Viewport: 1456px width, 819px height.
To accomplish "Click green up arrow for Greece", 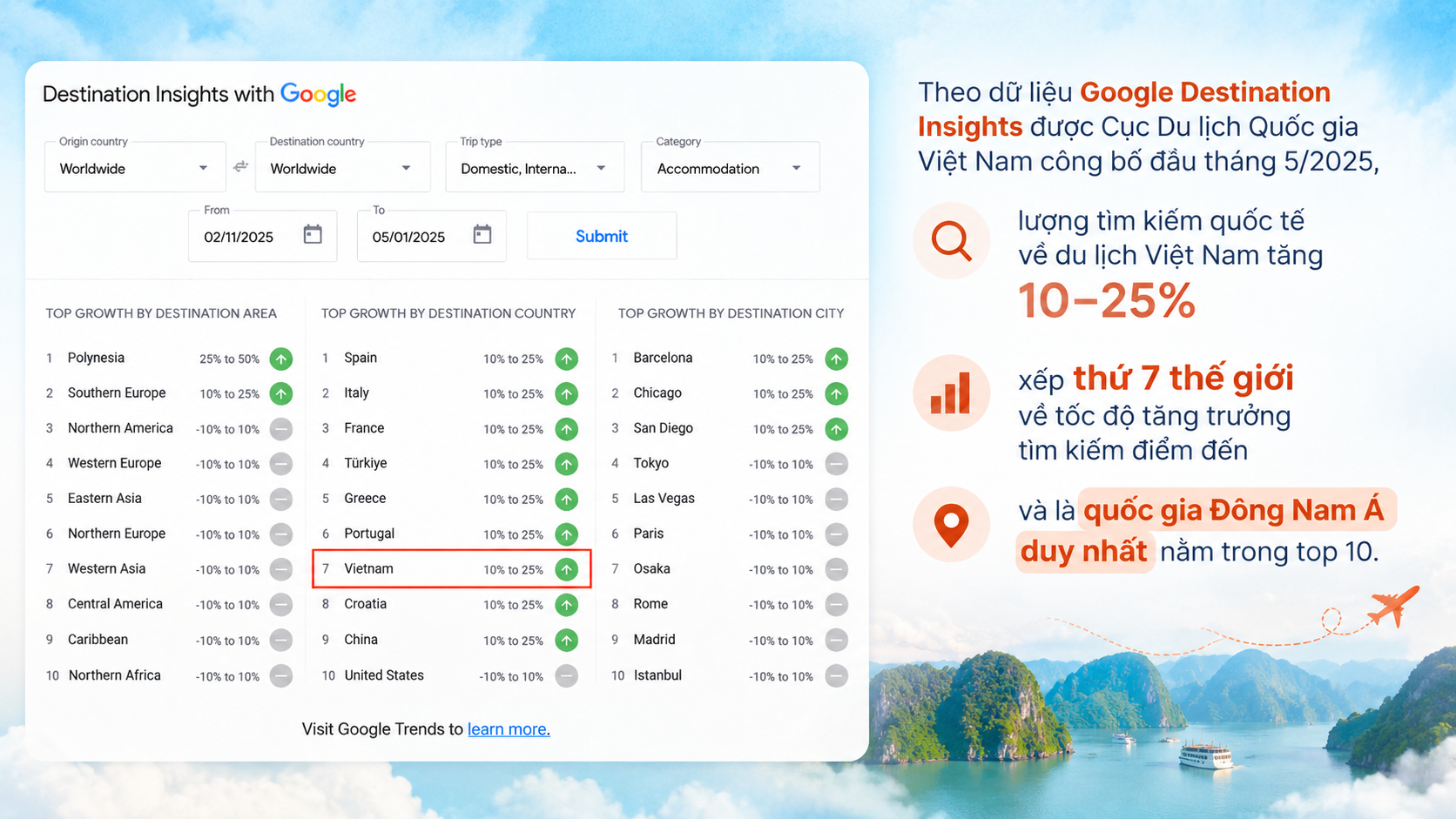I will click(566, 500).
